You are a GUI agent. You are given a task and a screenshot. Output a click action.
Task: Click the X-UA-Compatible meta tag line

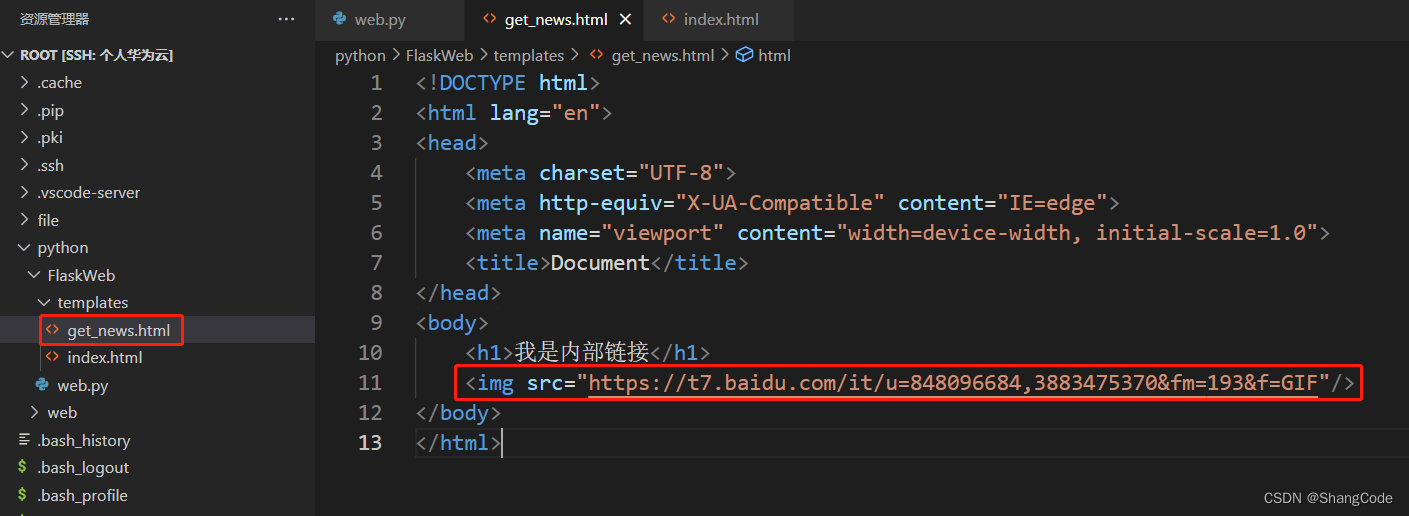(792, 202)
